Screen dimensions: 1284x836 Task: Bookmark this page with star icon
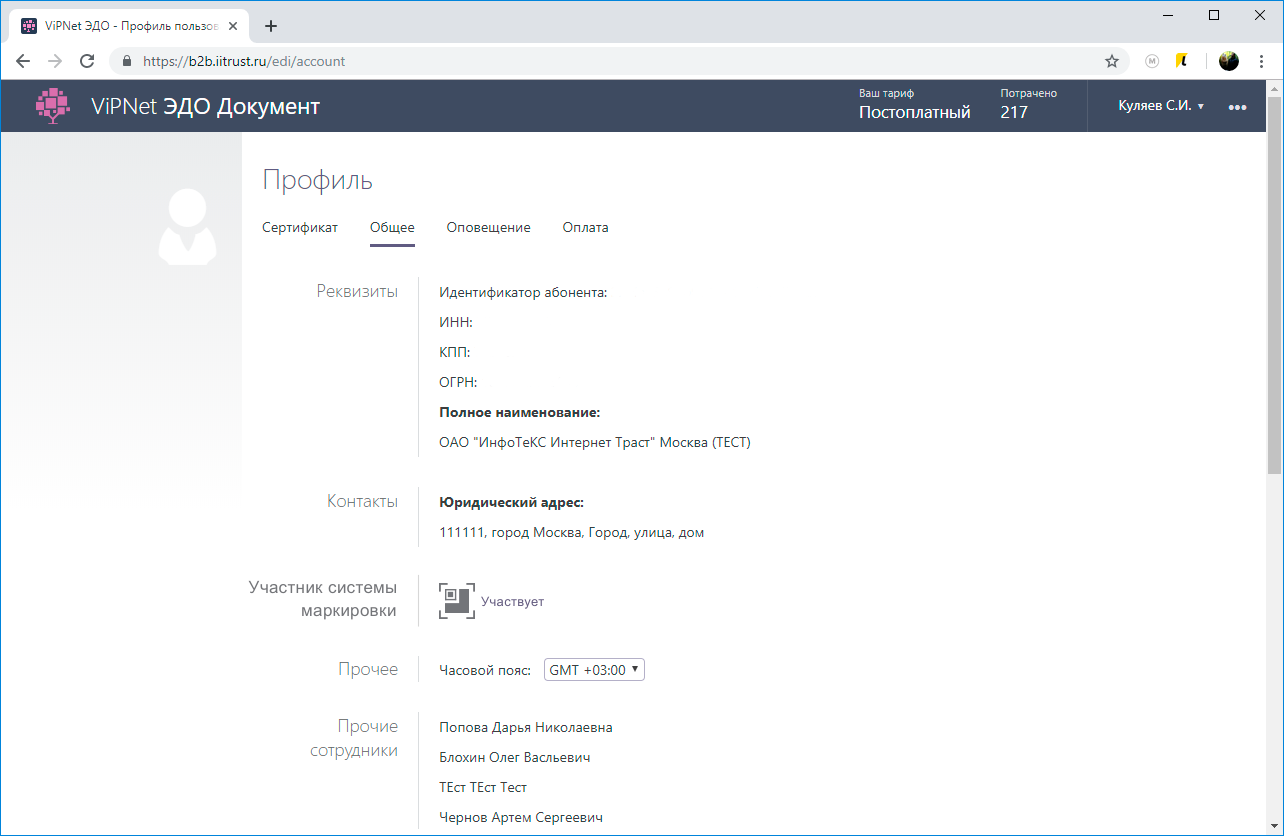tap(1111, 61)
